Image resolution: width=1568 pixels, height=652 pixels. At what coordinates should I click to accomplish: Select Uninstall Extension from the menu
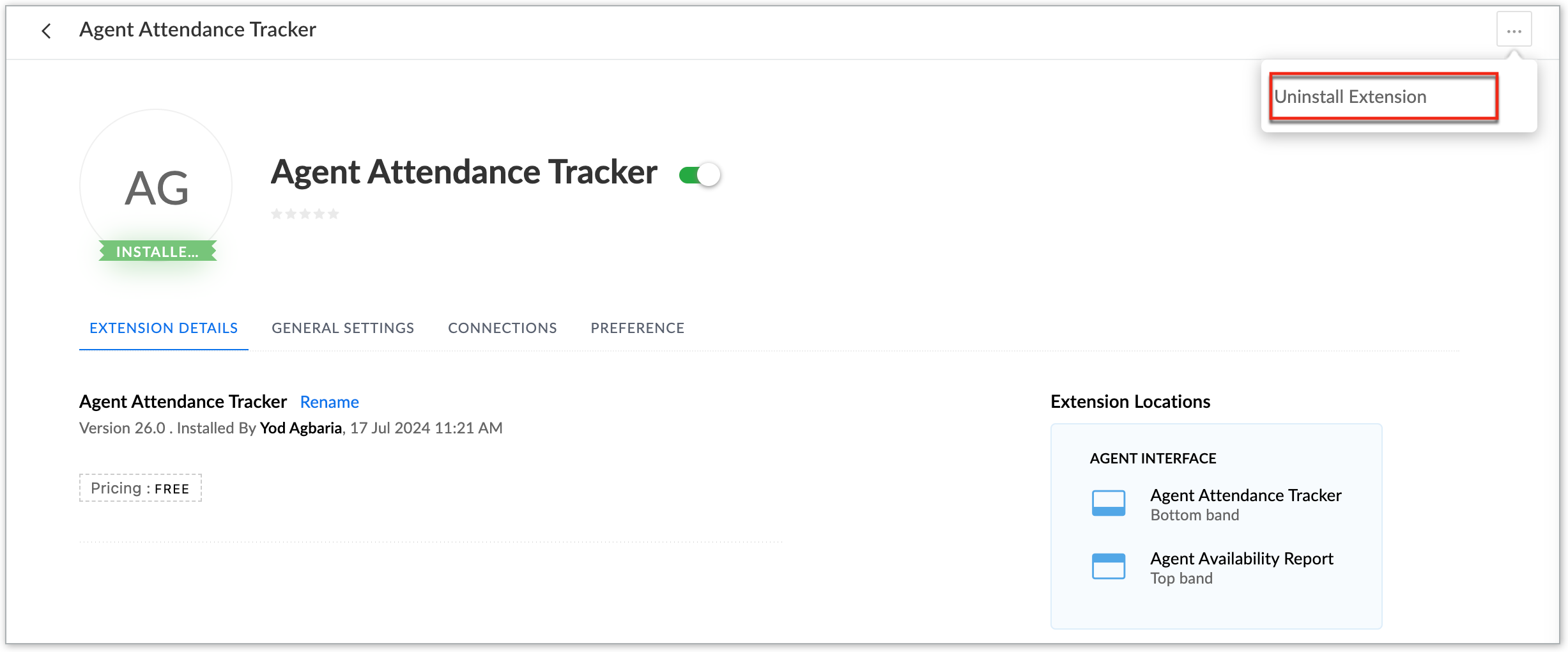click(1350, 97)
